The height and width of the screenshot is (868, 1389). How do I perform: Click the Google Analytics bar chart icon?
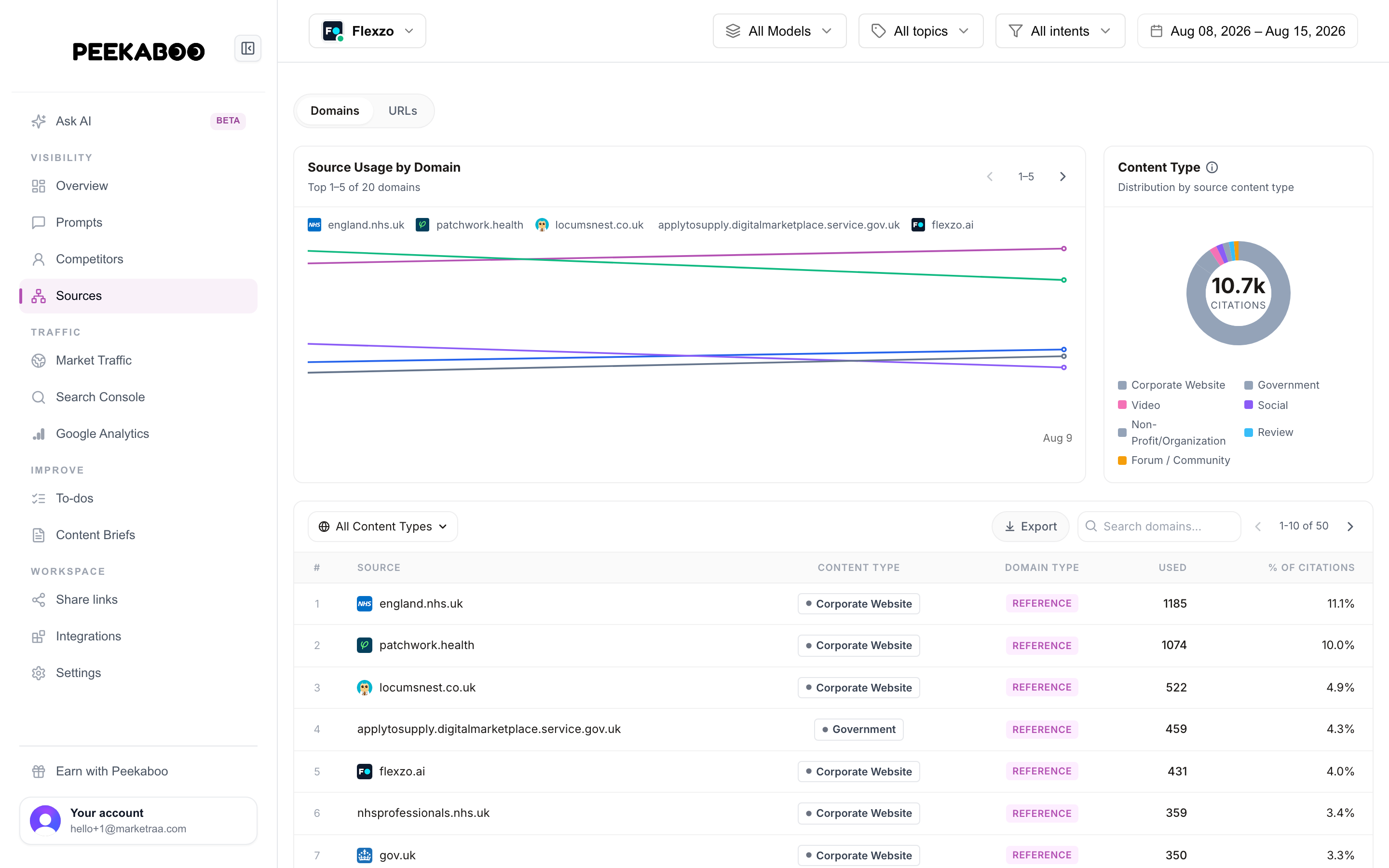39,434
